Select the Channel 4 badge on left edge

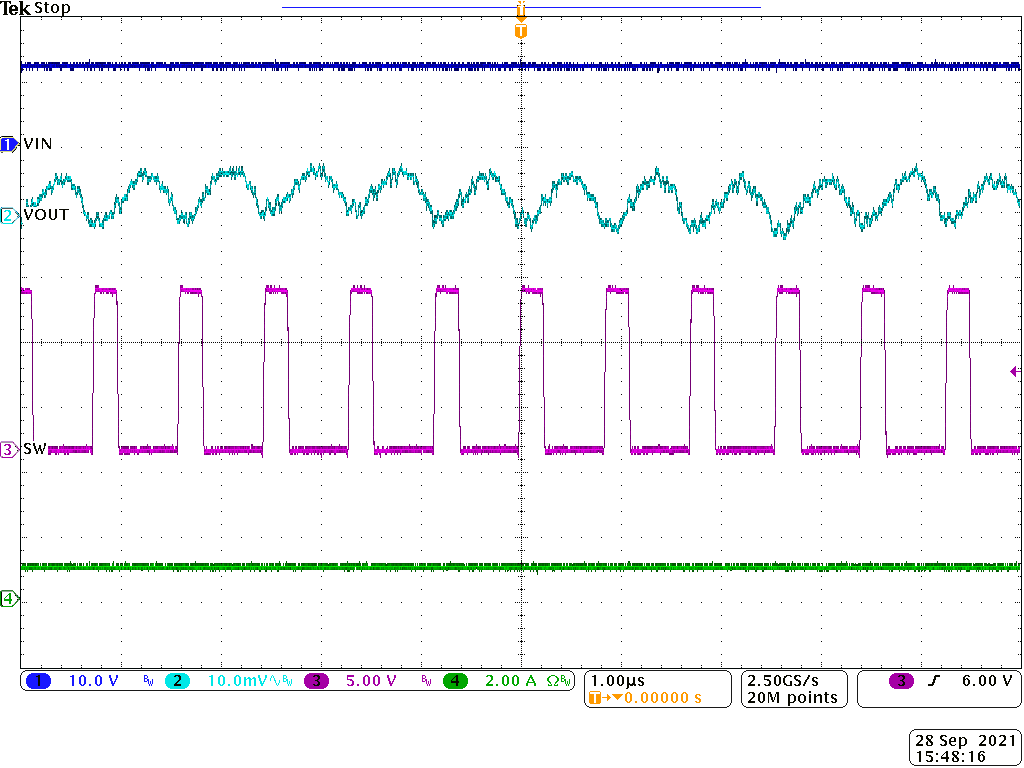[7, 598]
